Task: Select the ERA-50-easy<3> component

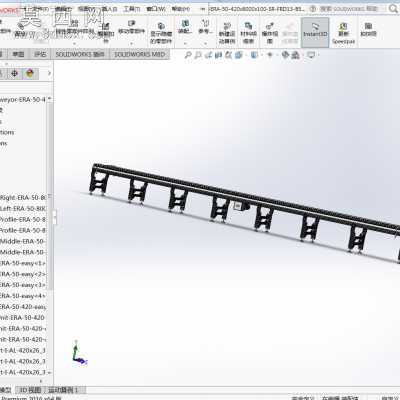Action: pyautogui.click(x=23, y=285)
